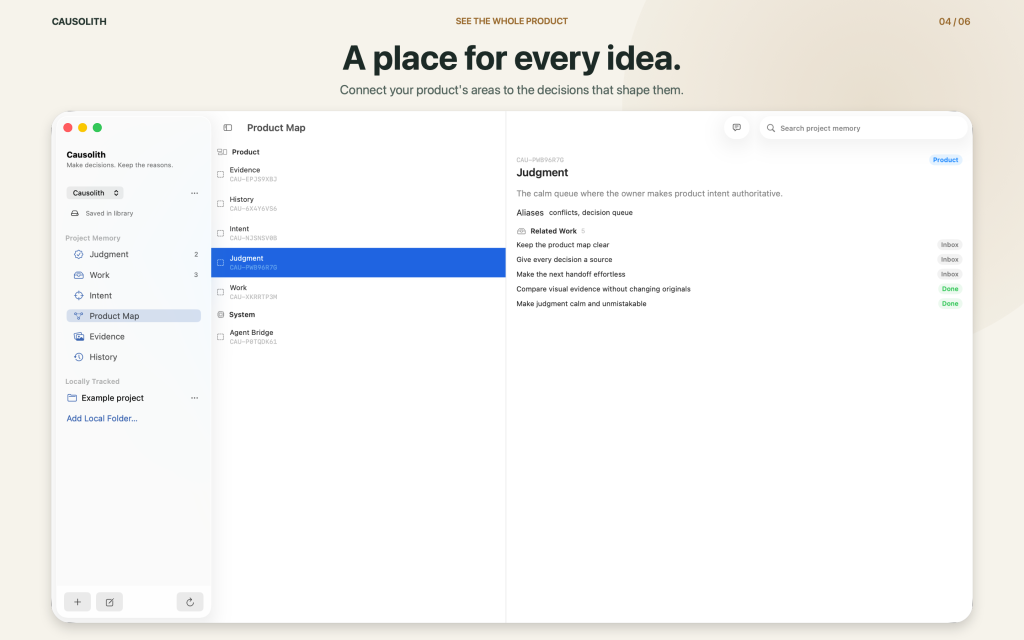Select the History row in Product list
Screen dimensions: 1024x640
tap(358, 204)
